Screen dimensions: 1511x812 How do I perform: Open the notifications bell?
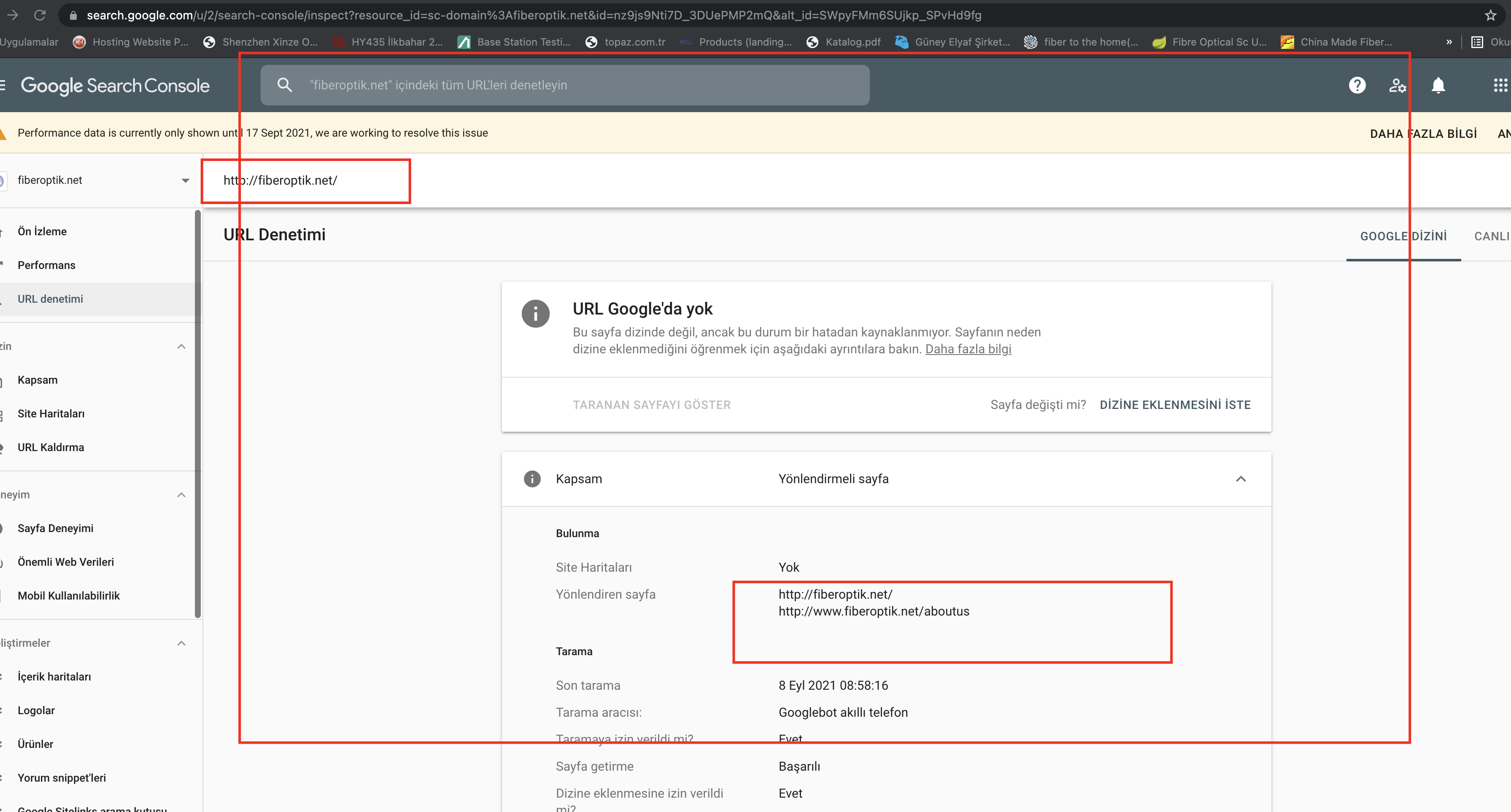1438,86
